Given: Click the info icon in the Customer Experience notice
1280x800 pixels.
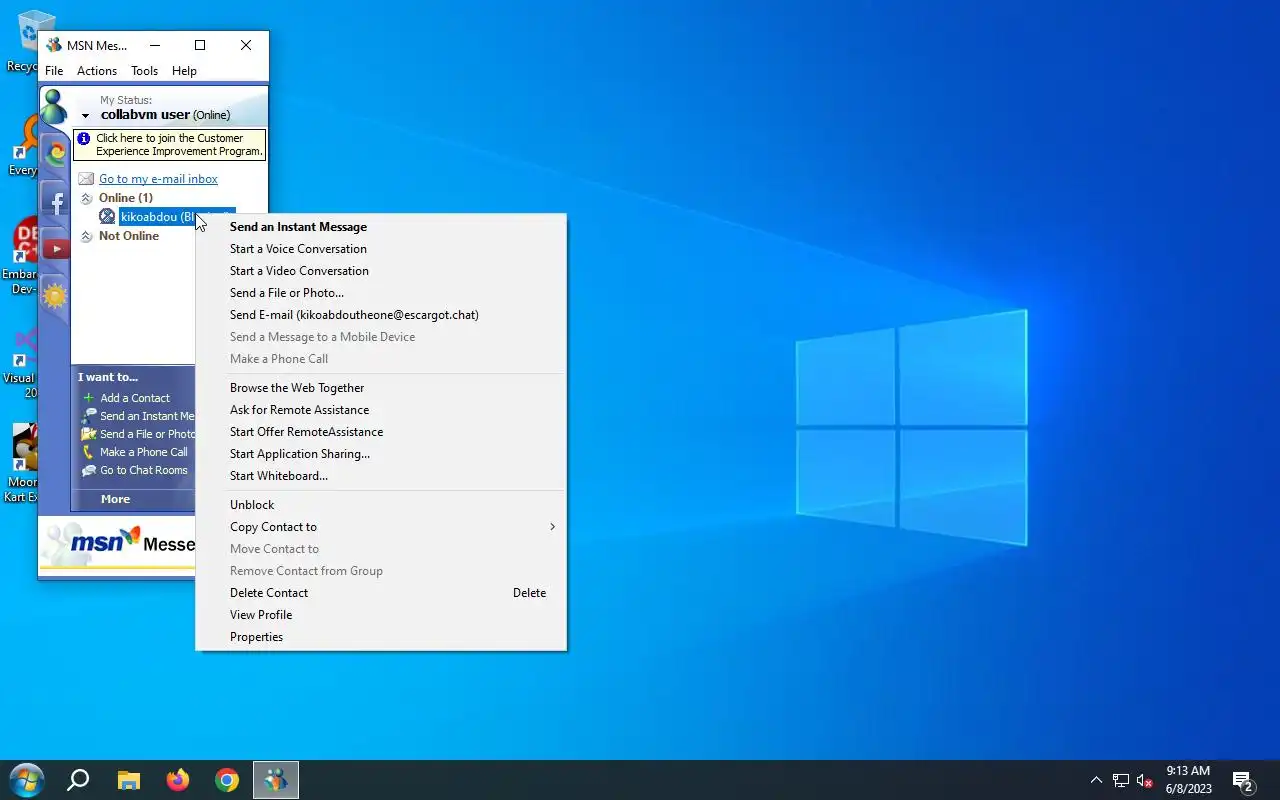Looking at the screenshot, I should click(x=84, y=139).
